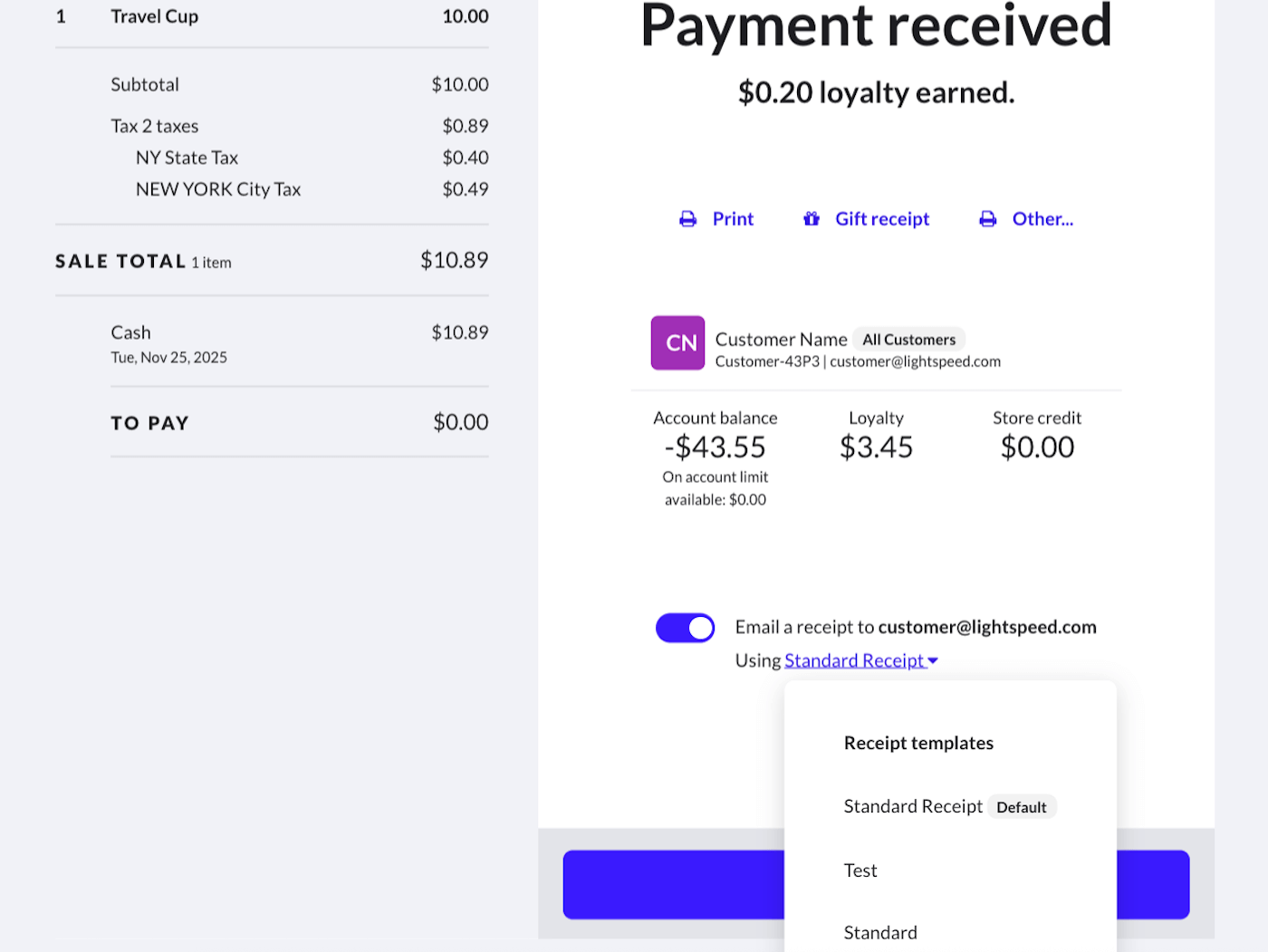The height and width of the screenshot is (952, 1268).
Task: Disable the email receipt toggle
Action: 685,628
